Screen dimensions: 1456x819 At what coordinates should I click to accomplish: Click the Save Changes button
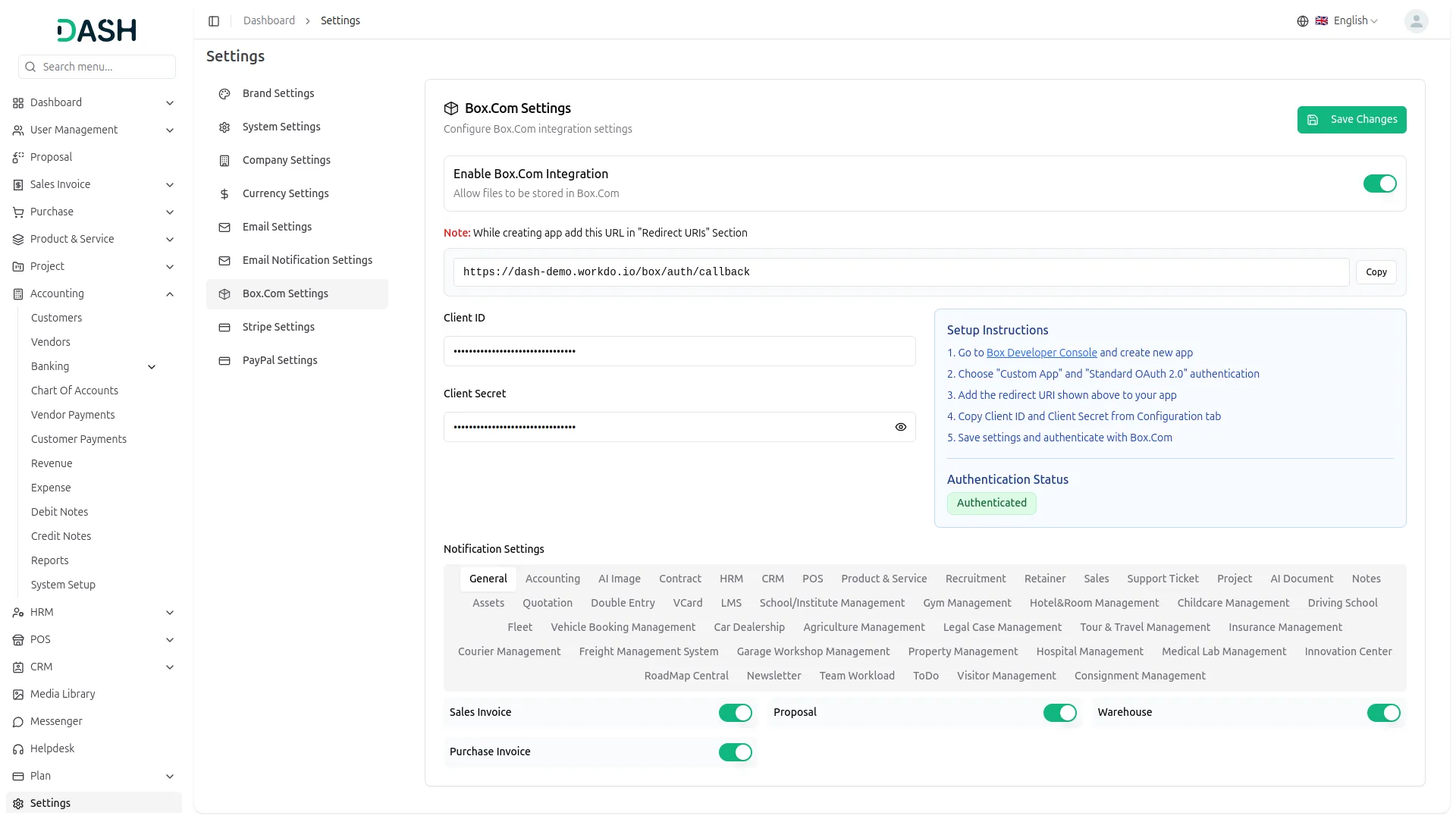pyautogui.click(x=1351, y=120)
